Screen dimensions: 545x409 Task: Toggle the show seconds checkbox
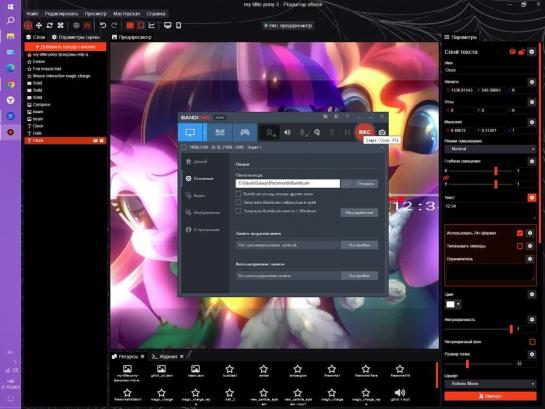(x=520, y=246)
